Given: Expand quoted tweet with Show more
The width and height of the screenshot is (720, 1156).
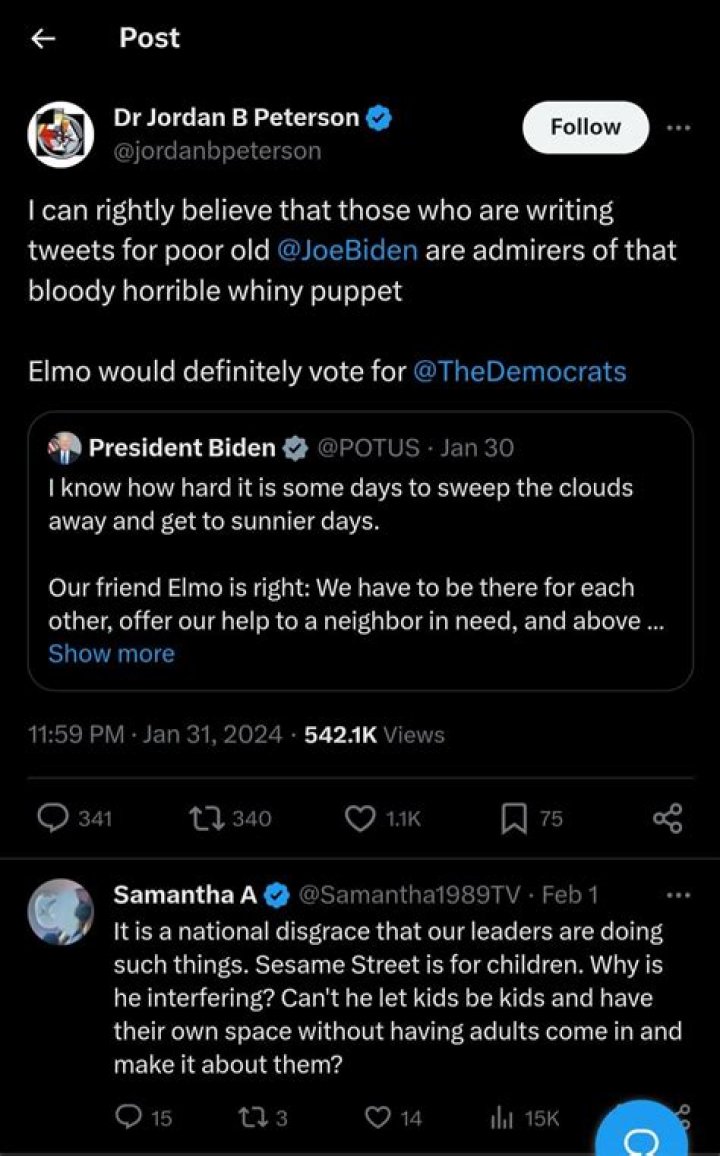Looking at the screenshot, I should pos(111,653).
